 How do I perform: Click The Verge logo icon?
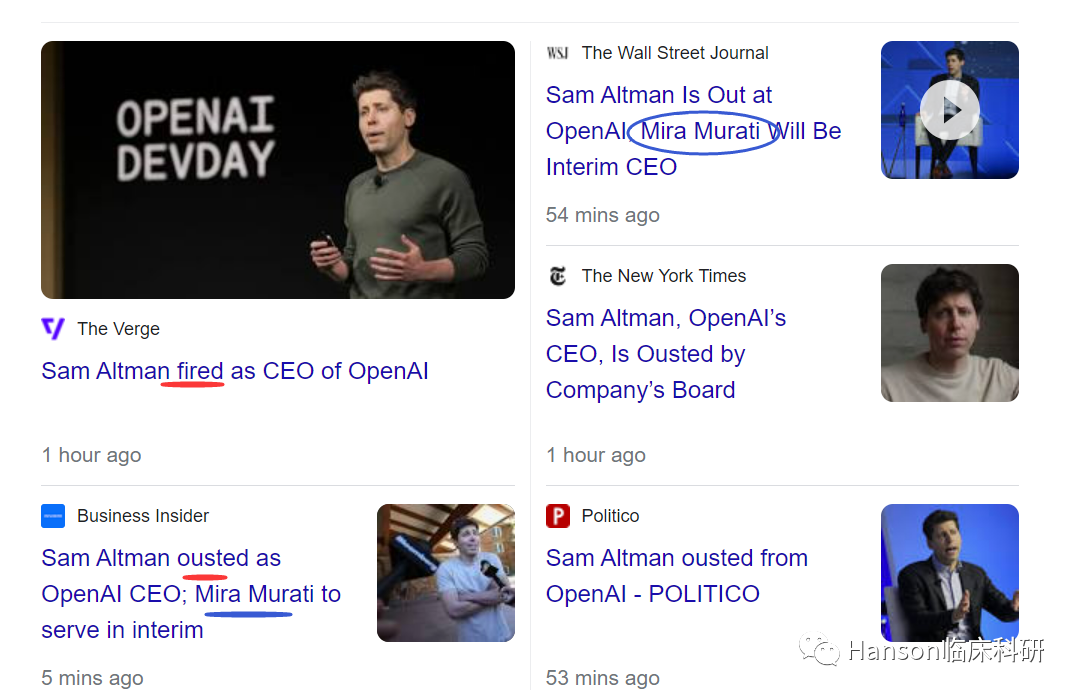click(53, 329)
